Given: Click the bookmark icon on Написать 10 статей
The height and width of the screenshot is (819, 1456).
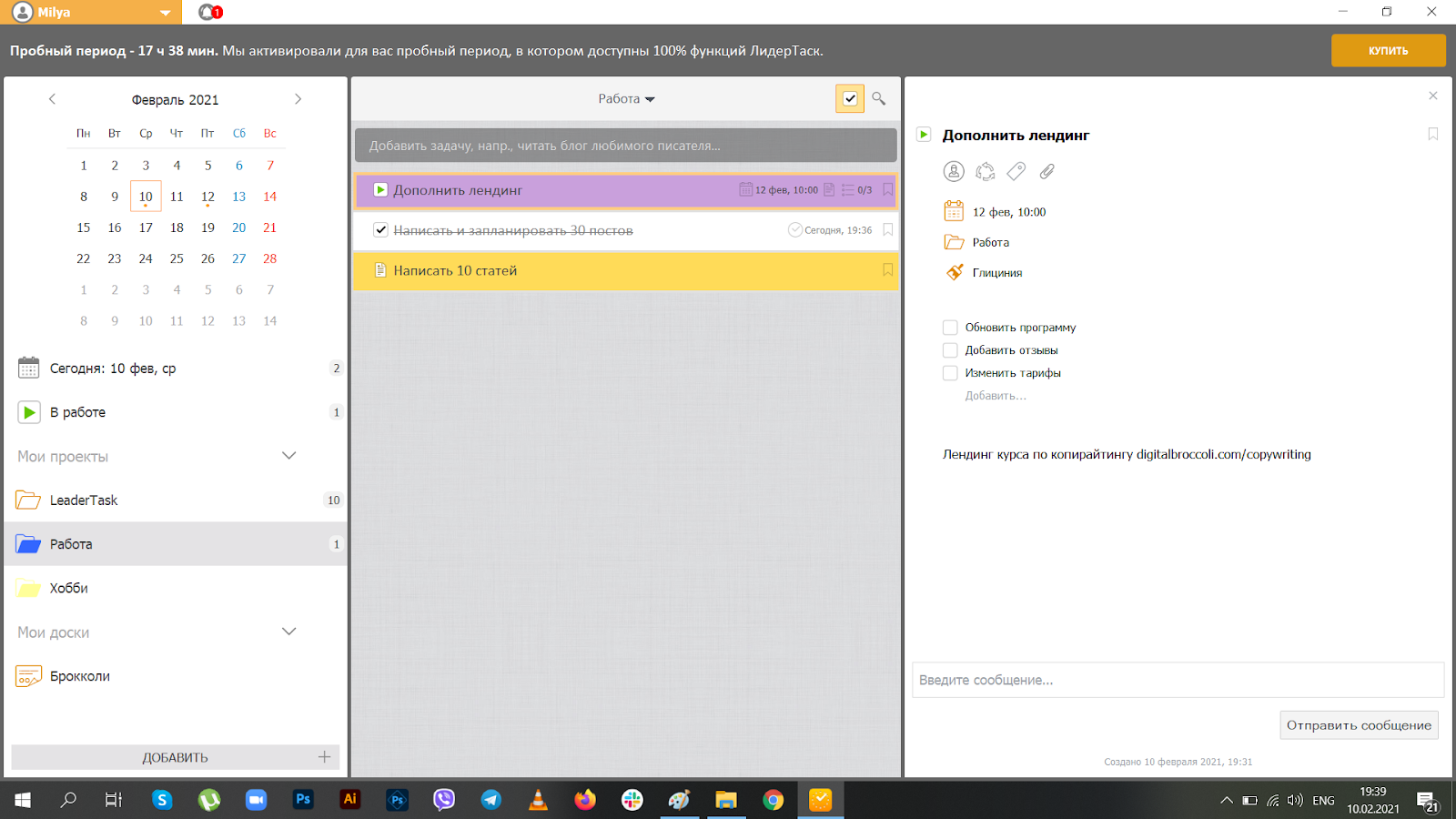Looking at the screenshot, I should pos(887,270).
